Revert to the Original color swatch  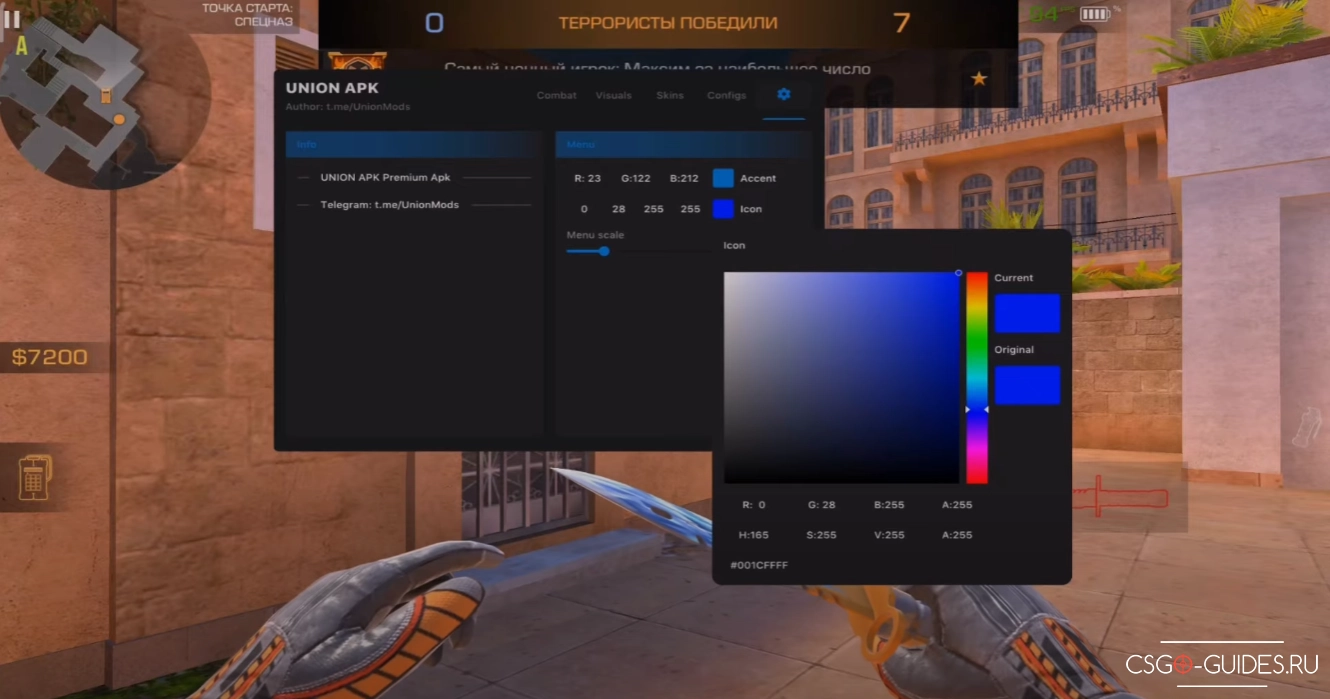[1027, 385]
